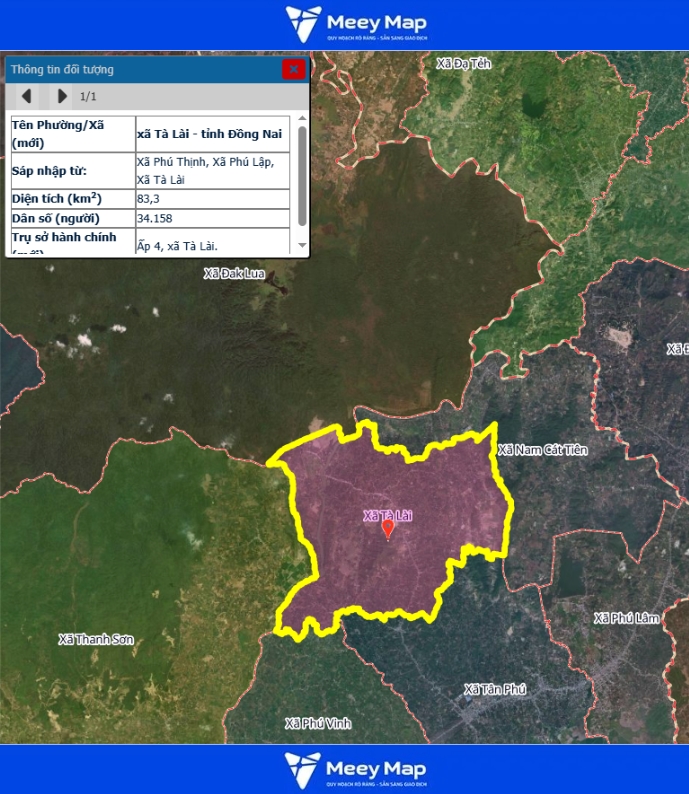The width and height of the screenshot is (689, 794).
Task: Click the Meey Map logo in top header
Action: (355, 24)
